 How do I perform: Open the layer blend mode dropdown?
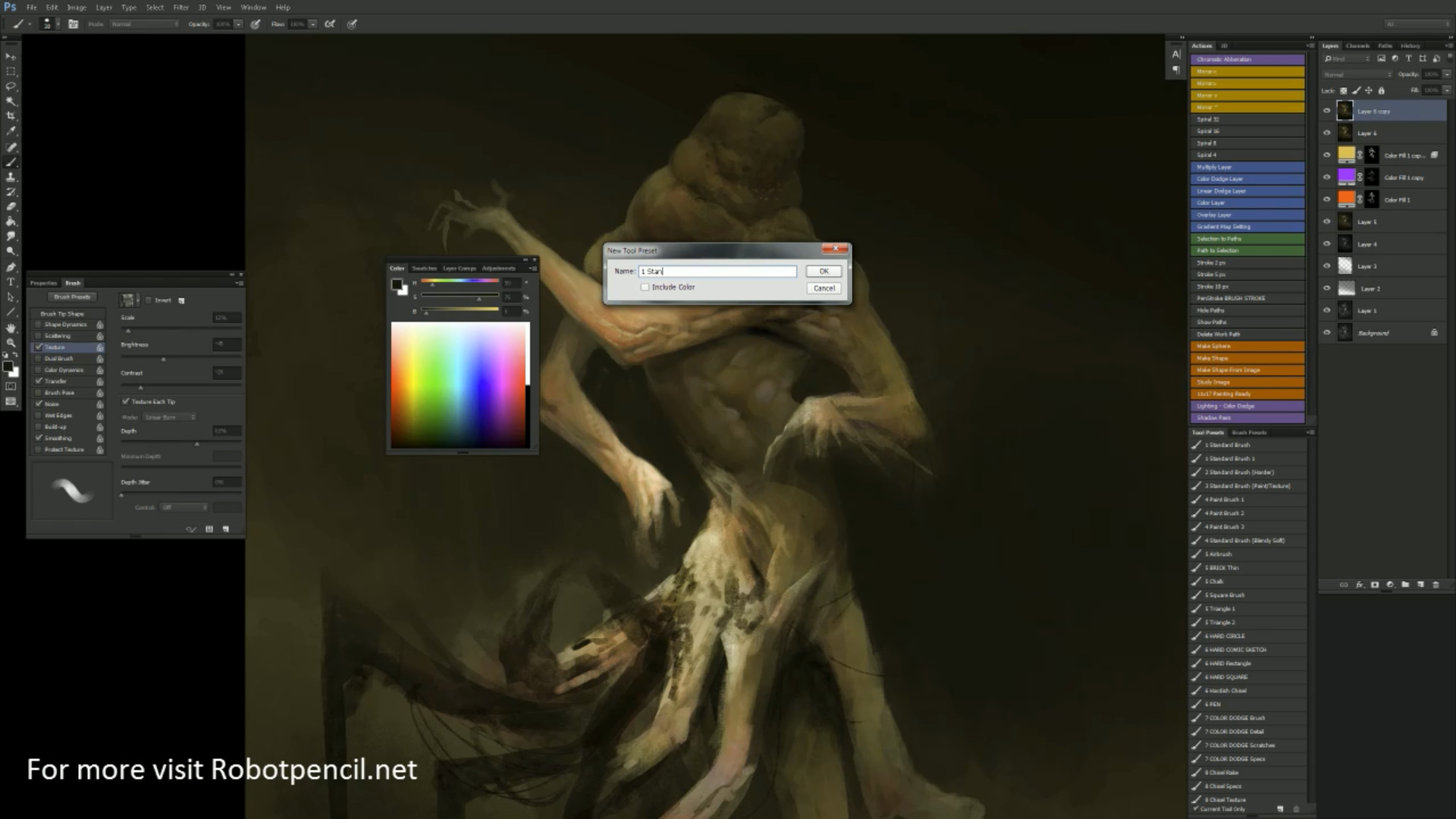click(1357, 74)
